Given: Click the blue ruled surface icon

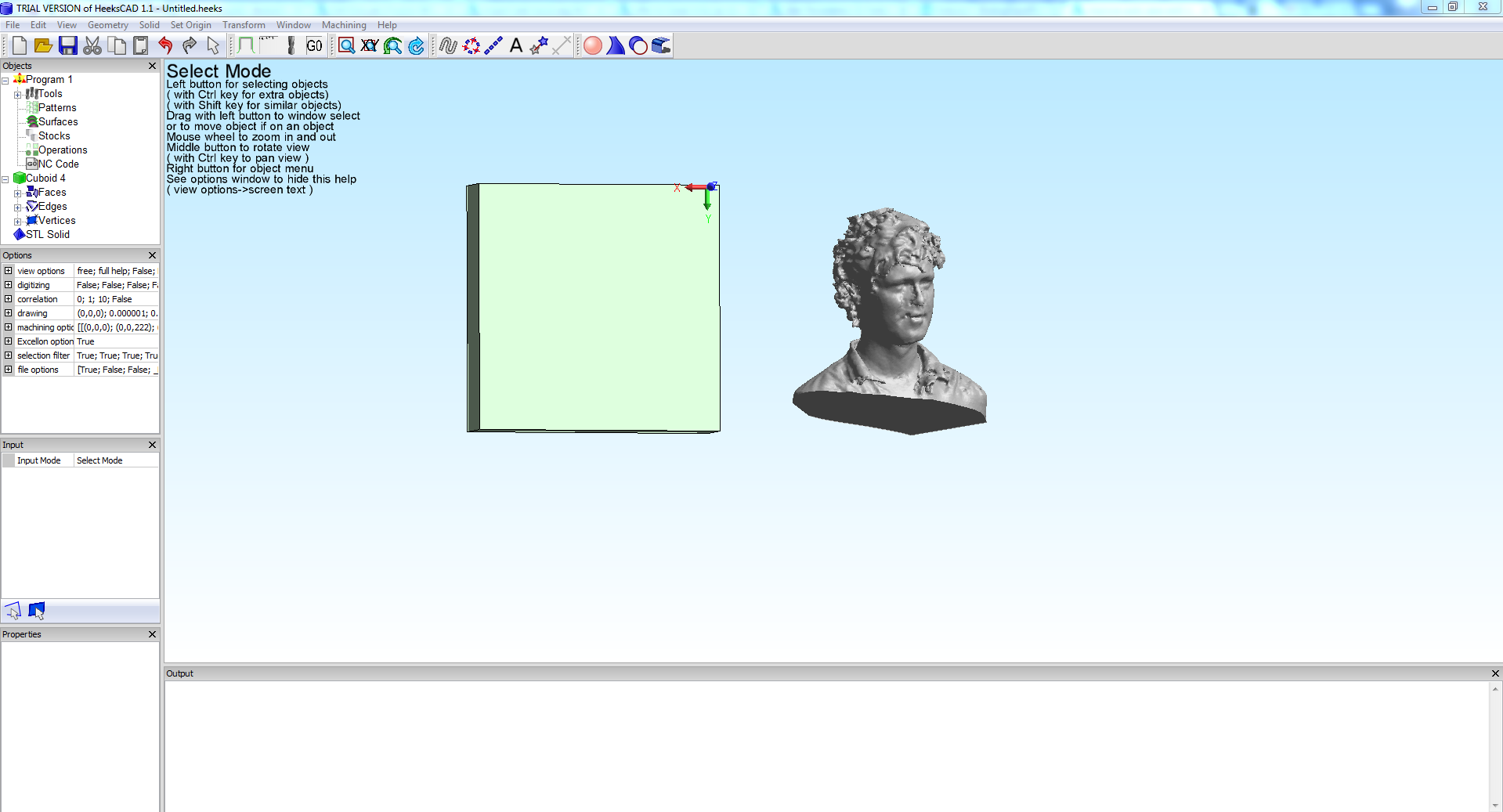Looking at the screenshot, I should click(616, 46).
